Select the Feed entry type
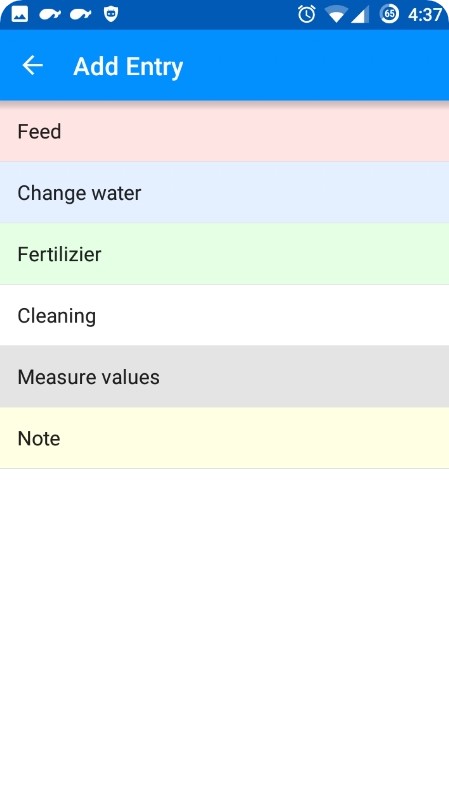 [224, 131]
